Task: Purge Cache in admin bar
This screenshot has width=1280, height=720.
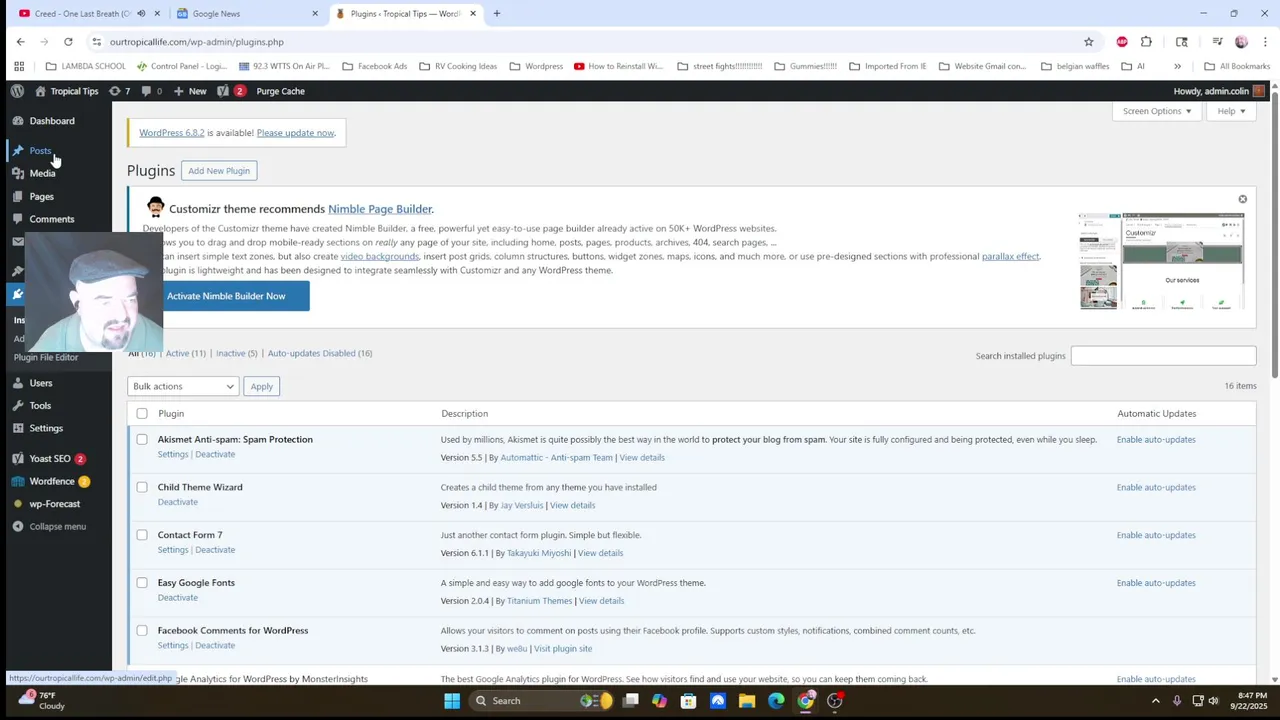Action: pos(280,91)
